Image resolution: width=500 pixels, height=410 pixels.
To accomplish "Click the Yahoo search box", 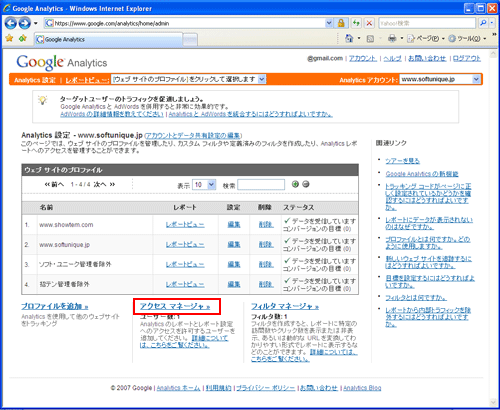I will [x=427, y=23].
